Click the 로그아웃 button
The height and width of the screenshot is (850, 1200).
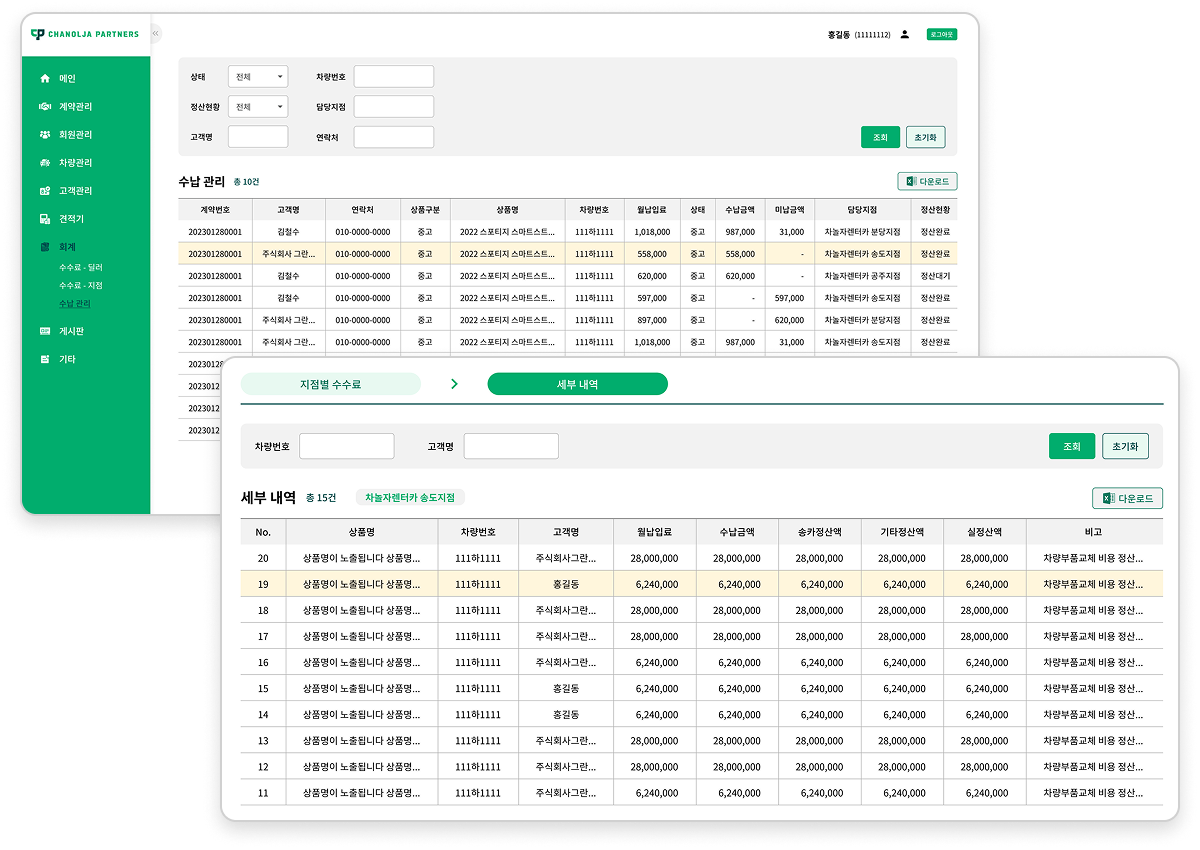click(942, 34)
